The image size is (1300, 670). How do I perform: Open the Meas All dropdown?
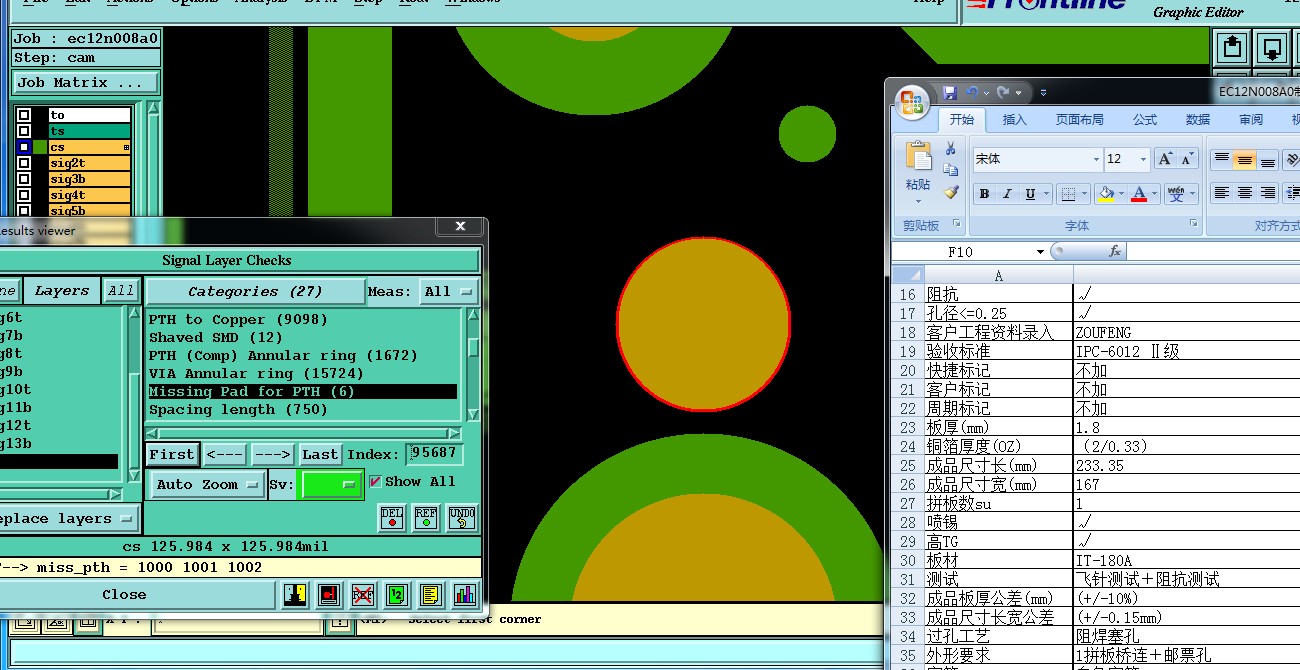tap(448, 292)
